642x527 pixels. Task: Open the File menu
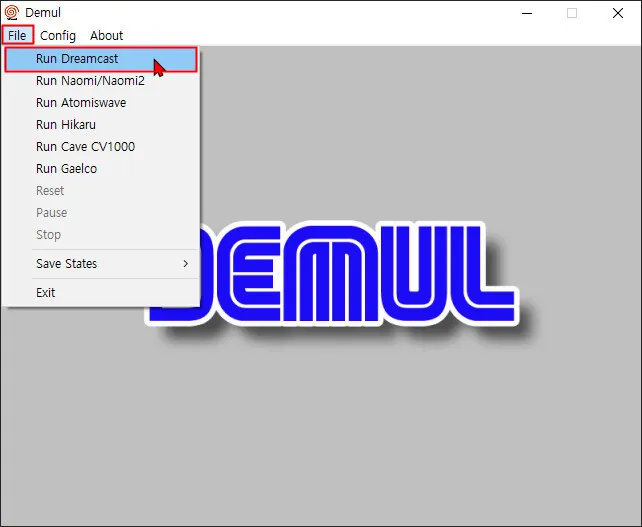coord(17,35)
